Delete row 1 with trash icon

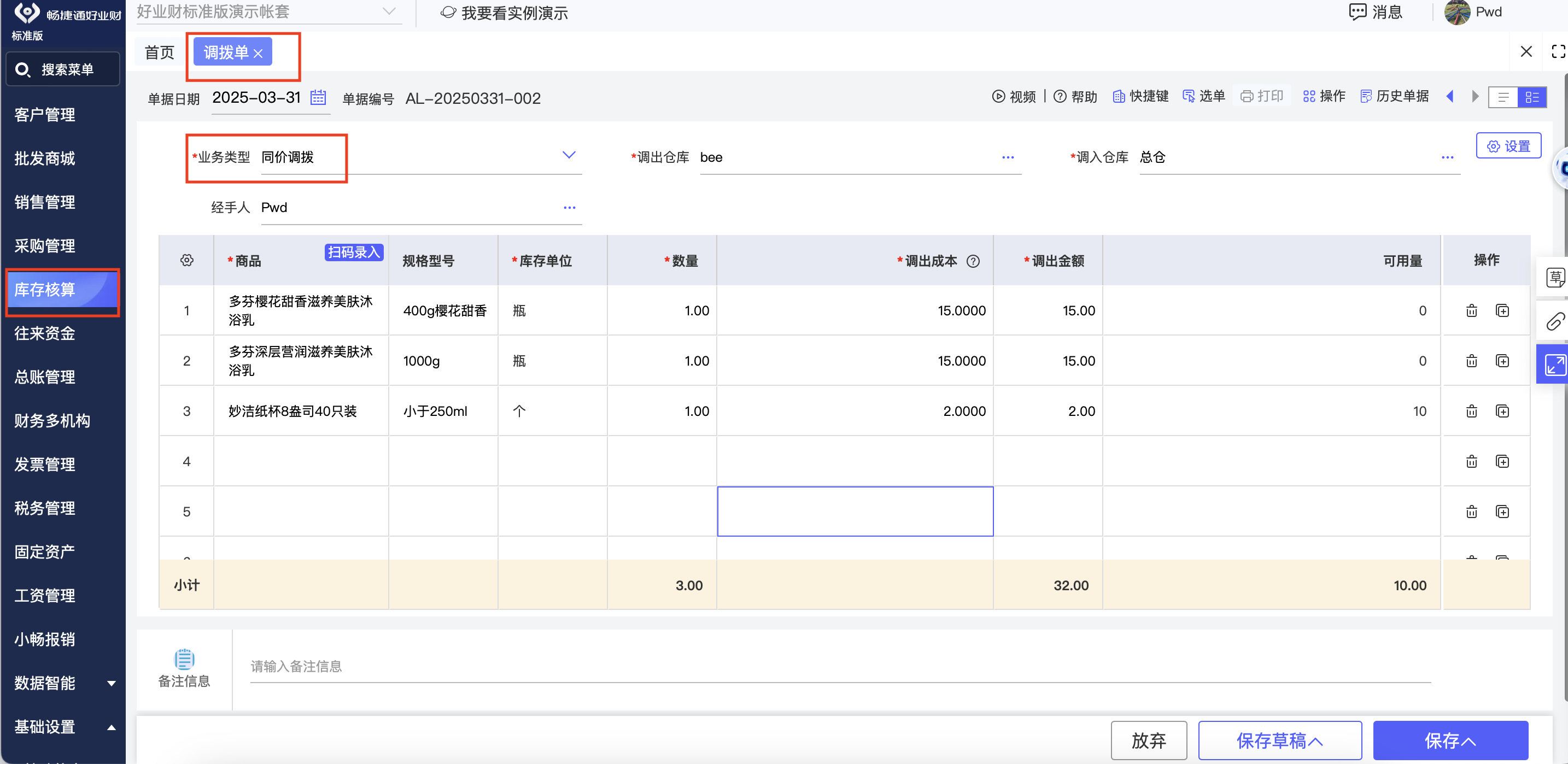coord(1471,311)
